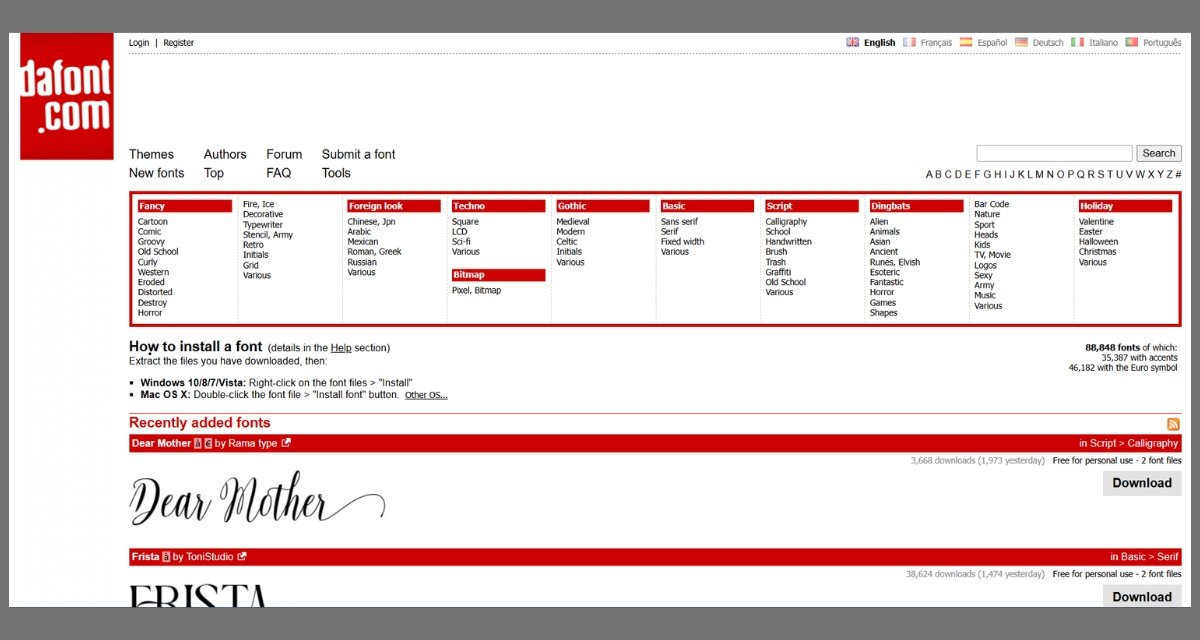Open the Calligraphy script category
The image size is (1200, 640).
tap(786, 222)
